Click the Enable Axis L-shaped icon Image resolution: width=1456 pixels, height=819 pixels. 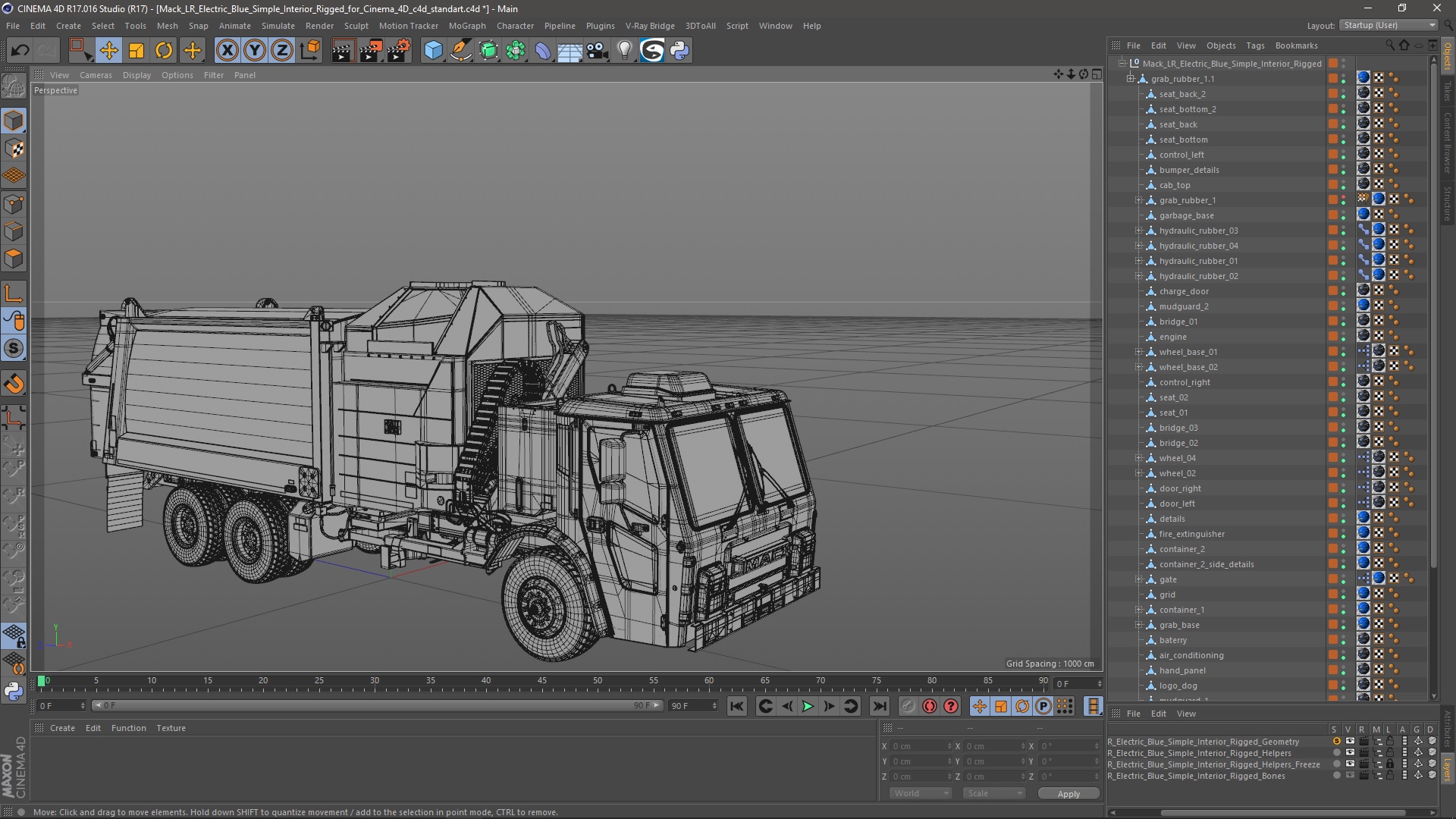pyautogui.click(x=14, y=293)
